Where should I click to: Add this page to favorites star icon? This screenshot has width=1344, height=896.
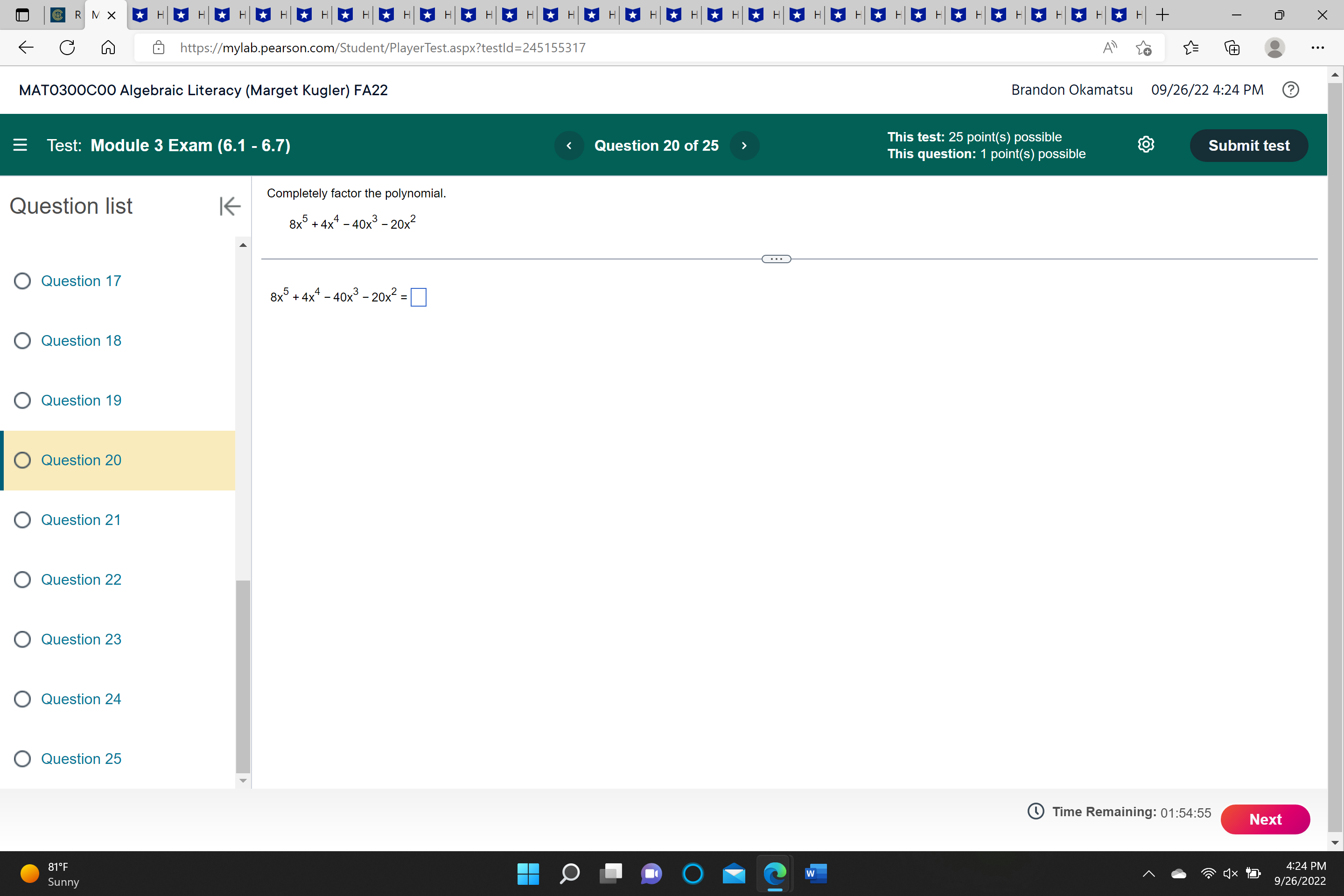[1143, 48]
